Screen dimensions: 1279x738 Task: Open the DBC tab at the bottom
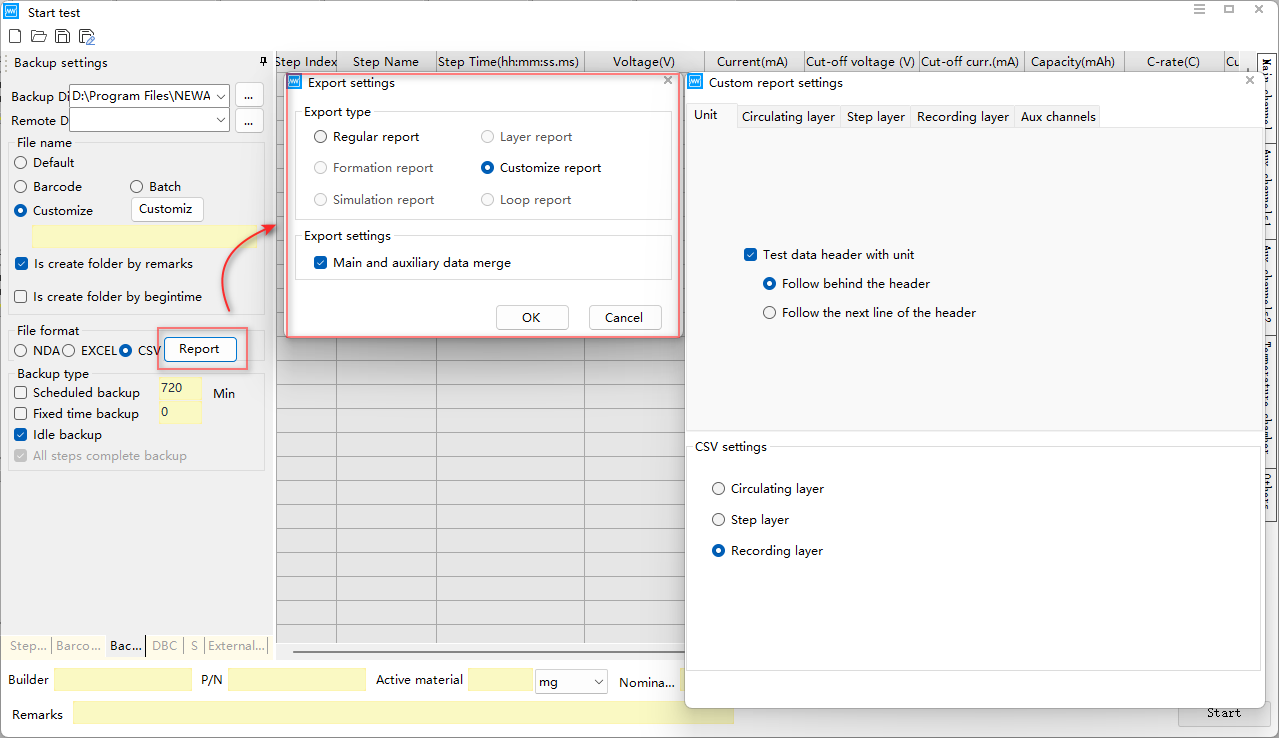[164, 645]
